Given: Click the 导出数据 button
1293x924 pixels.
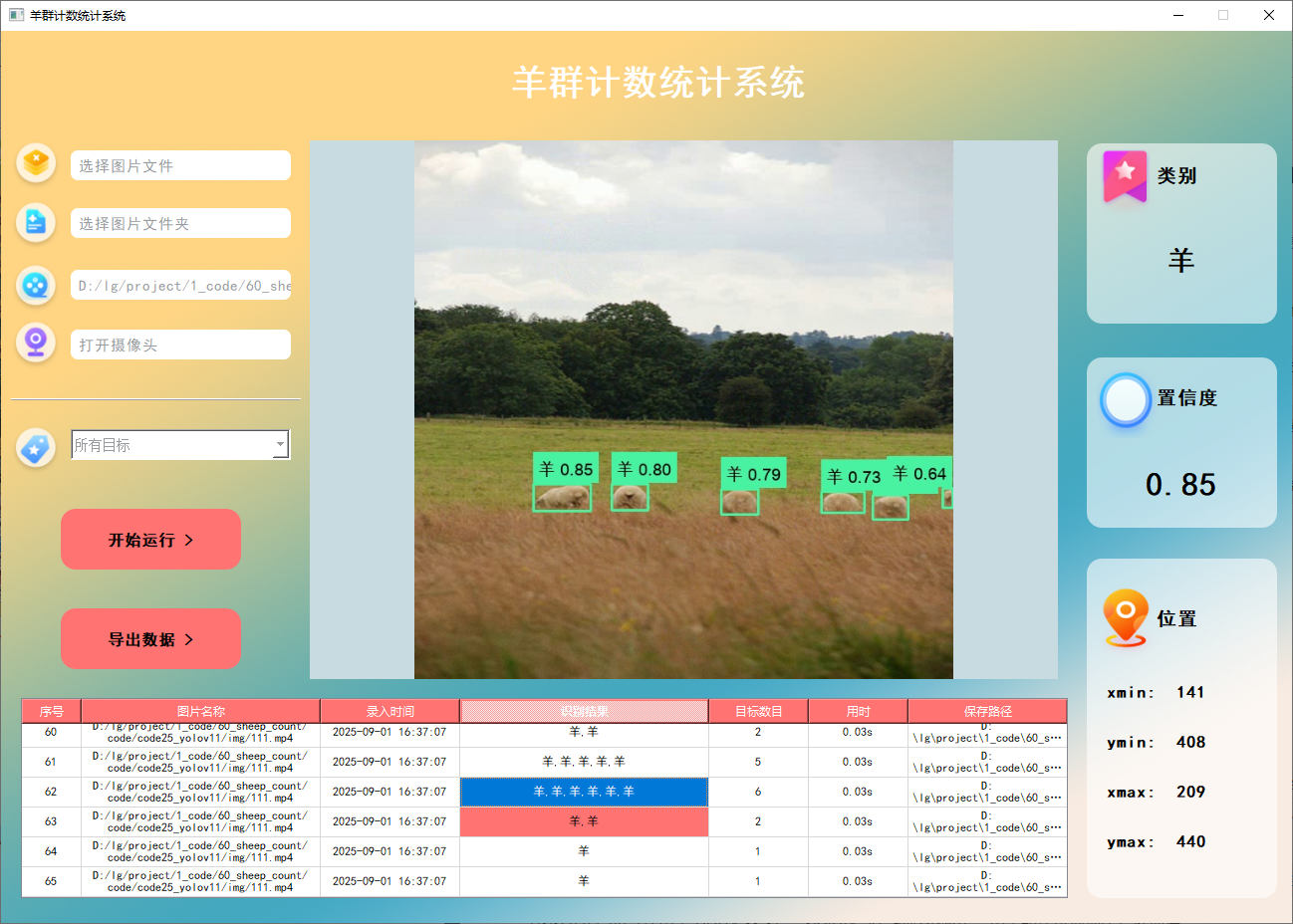Looking at the screenshot, I should pos(150,639).
